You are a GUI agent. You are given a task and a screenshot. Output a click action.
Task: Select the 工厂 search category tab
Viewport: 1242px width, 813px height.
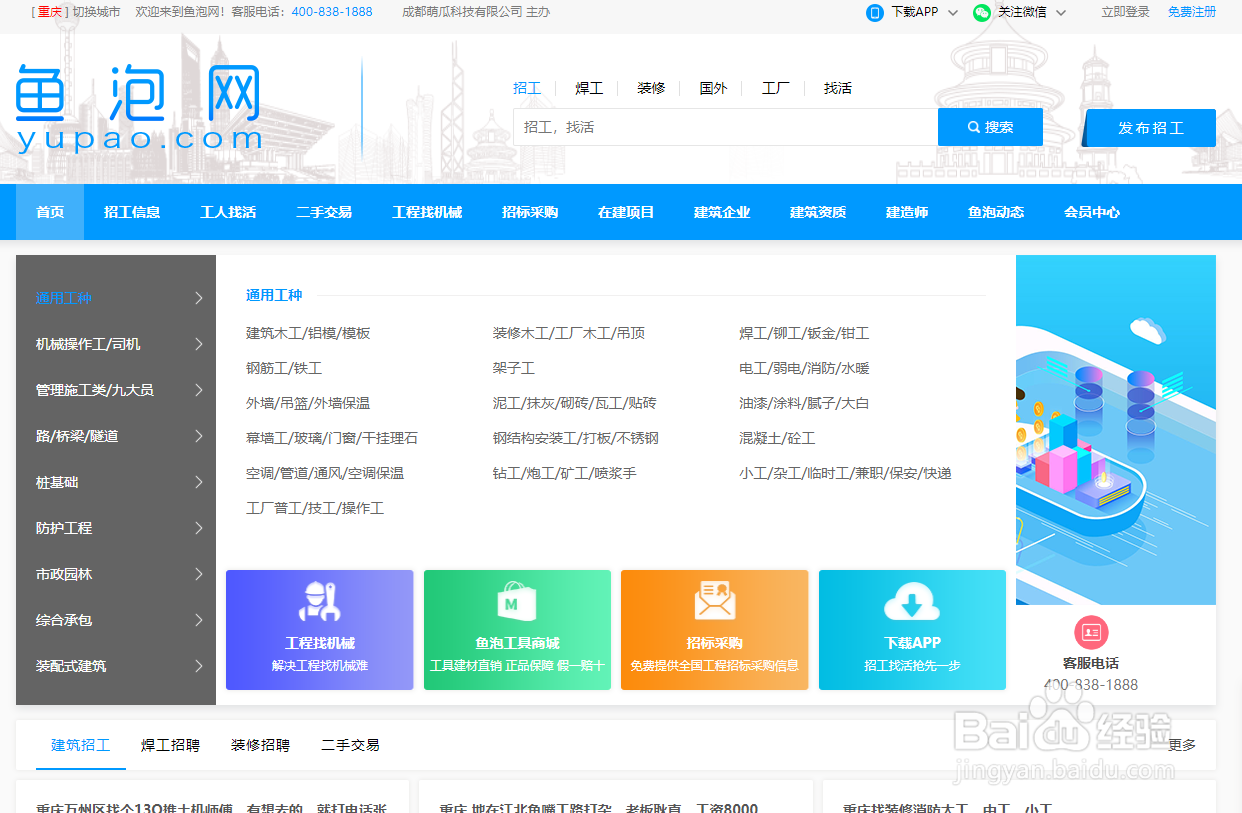pyautogui.click(x=776, y=88)
